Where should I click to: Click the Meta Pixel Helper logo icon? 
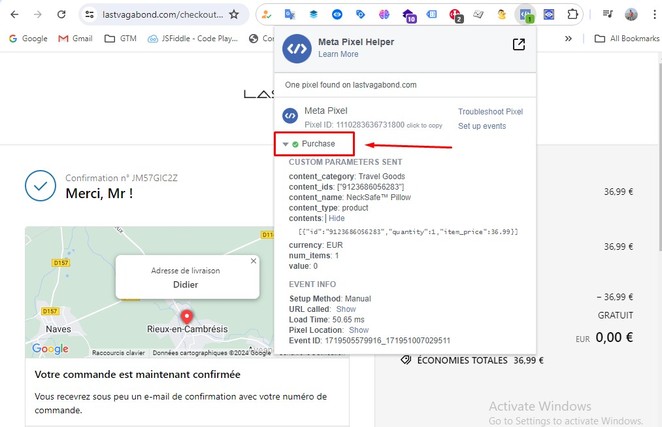pos(297,49)
